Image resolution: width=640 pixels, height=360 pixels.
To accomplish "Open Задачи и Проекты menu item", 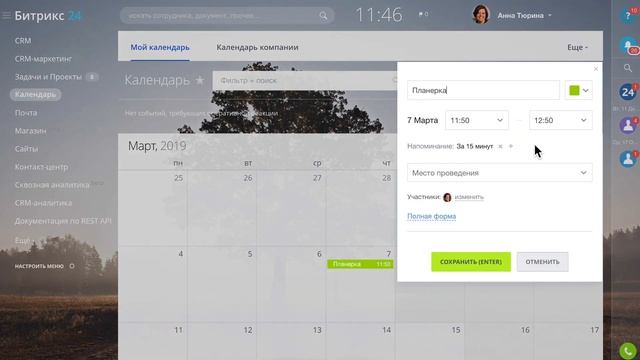I will [48, 77].
